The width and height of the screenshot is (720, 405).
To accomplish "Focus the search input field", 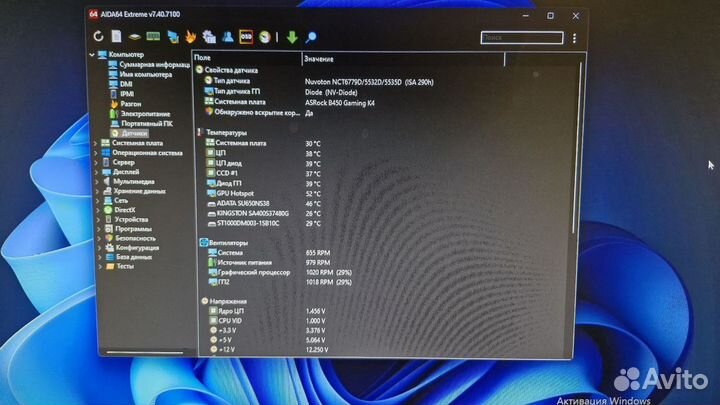I will 522,38.
